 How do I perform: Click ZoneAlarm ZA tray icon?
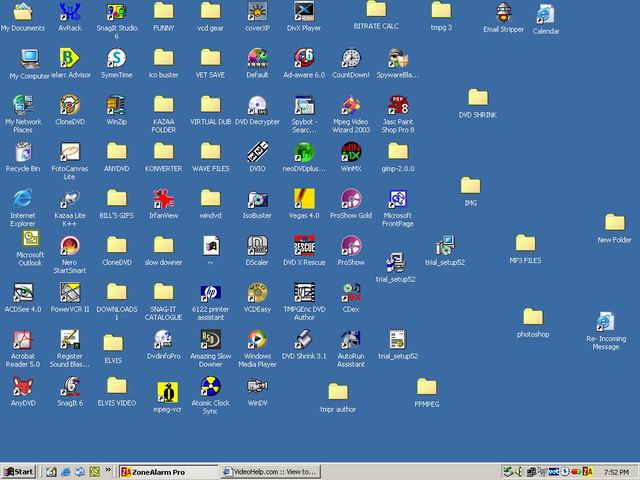click(x=588, y=472)
